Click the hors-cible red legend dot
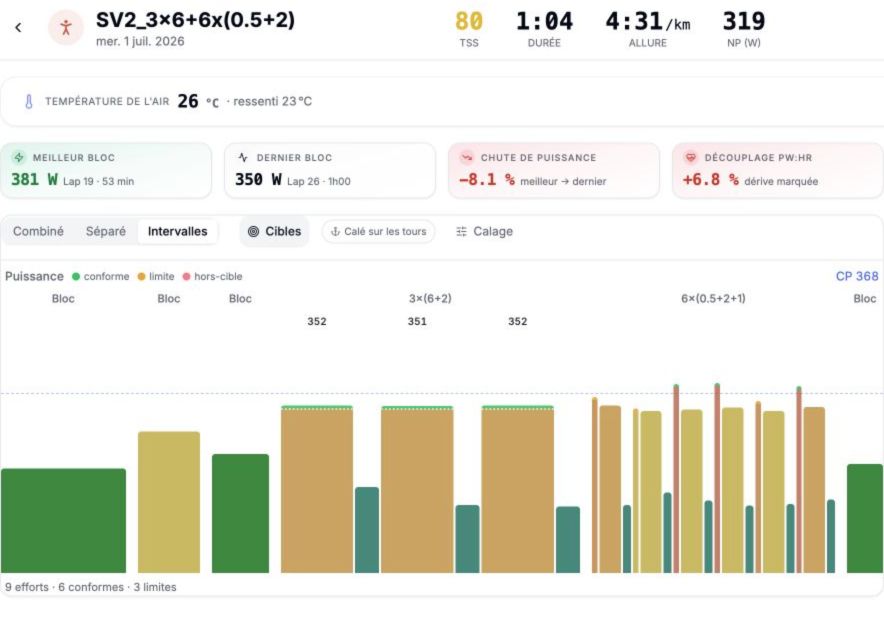 tap(187, 276)
